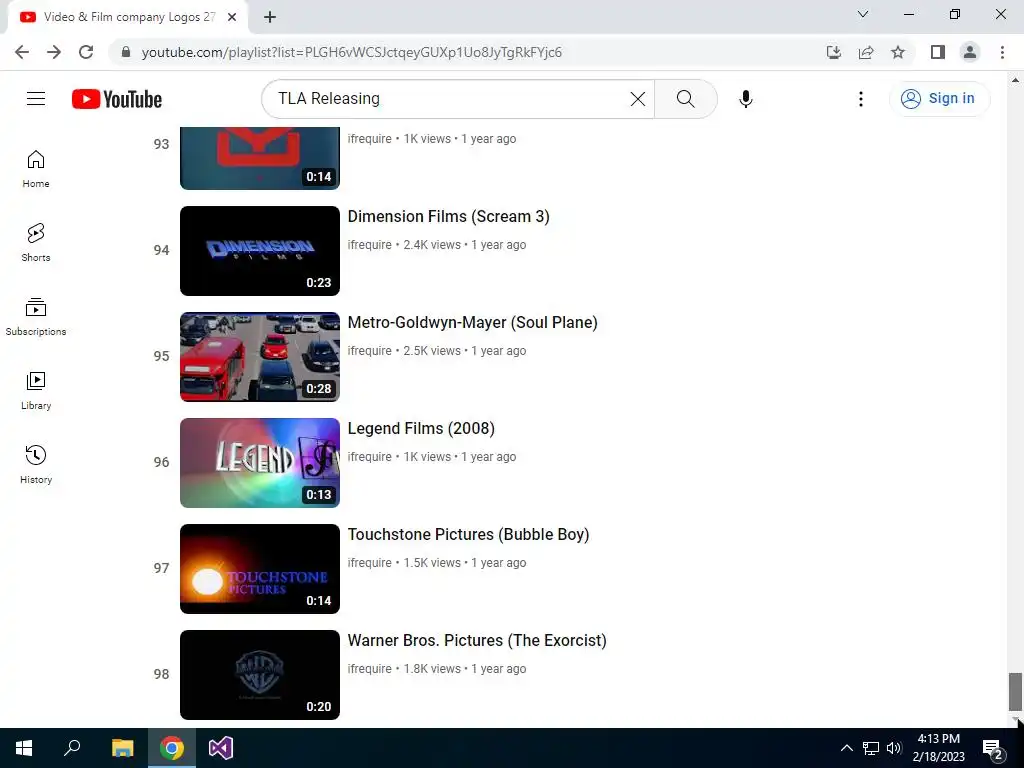The height and width of the screenshot is (768, 1024).
Task: Click the scrollbar up arrow
Action: [x=1015, y=80]
